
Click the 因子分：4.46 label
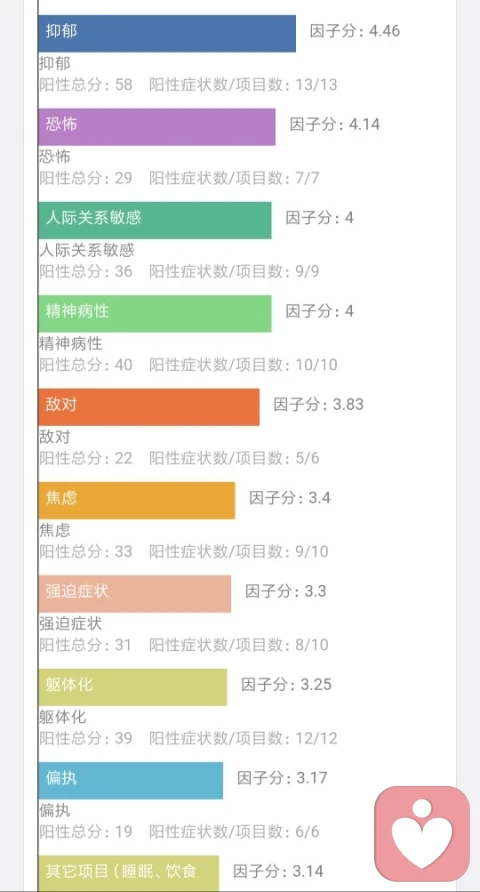click(355, 31)
